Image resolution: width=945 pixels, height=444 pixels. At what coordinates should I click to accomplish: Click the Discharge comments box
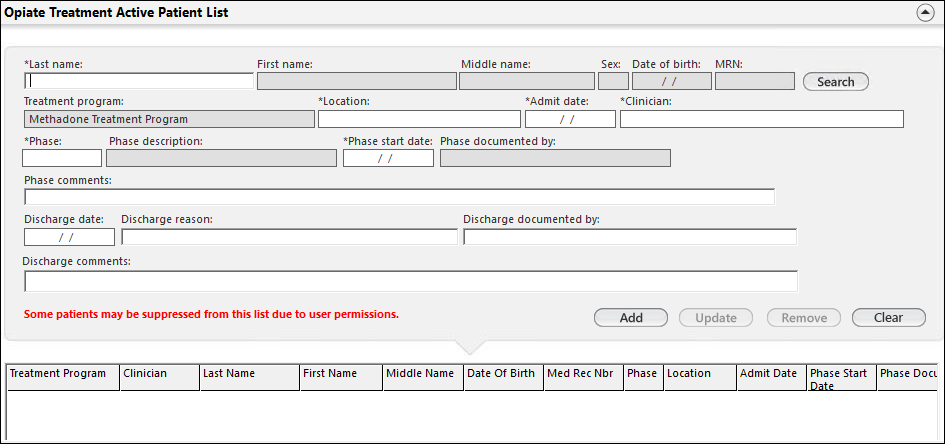tap(410, 281)
